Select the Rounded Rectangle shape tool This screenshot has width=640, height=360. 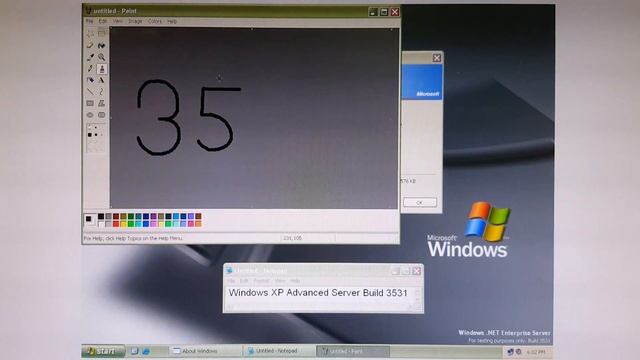pyautogui.click(x=102, y=115)
